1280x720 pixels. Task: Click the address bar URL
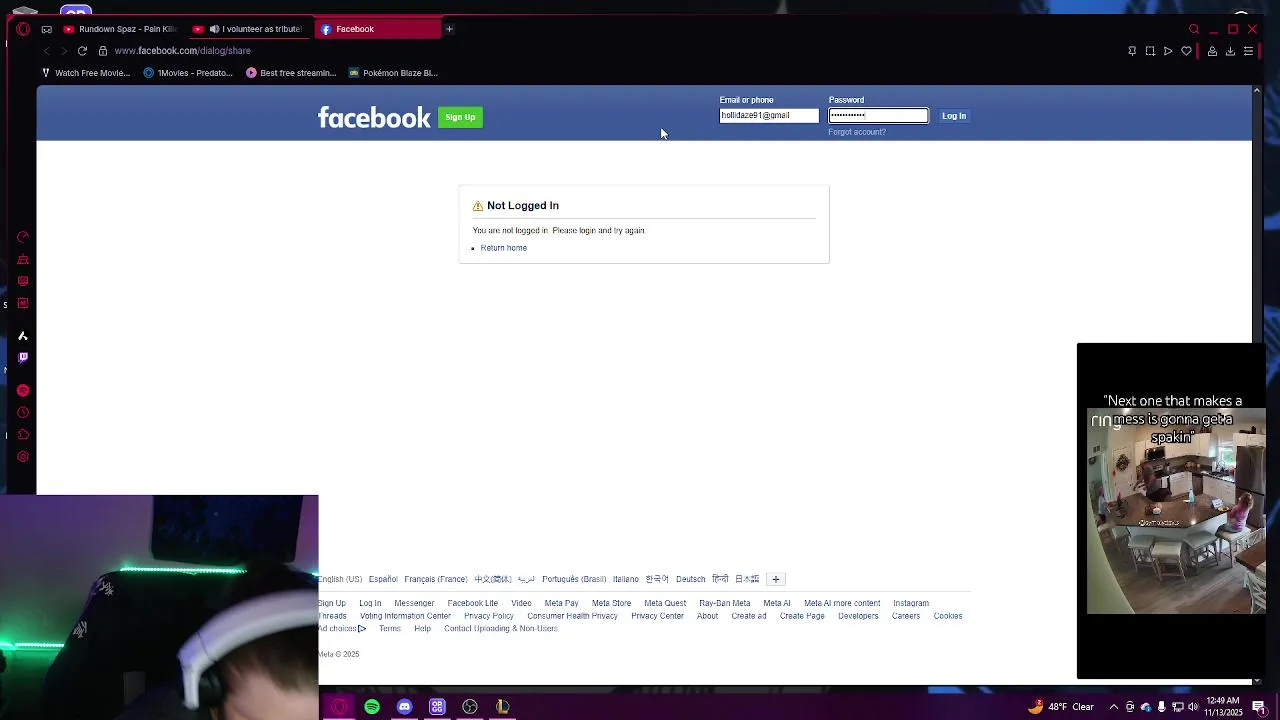pos(183,51)
